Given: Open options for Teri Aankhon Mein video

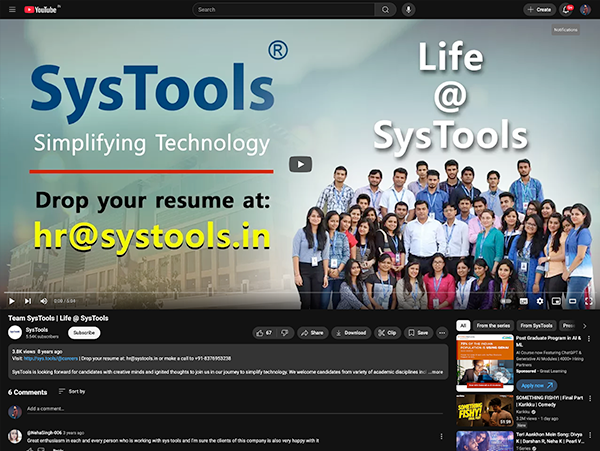Looking at the screenshot, I should pos(590,435).
